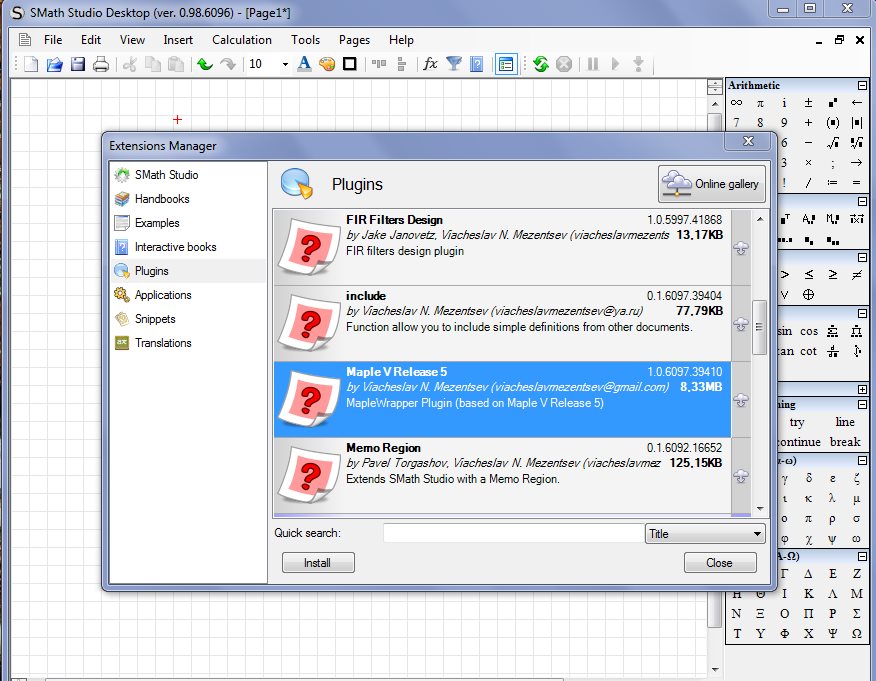The image size is (876, 681).
Task: Click the Online gallery button
Action: (712, 184)
